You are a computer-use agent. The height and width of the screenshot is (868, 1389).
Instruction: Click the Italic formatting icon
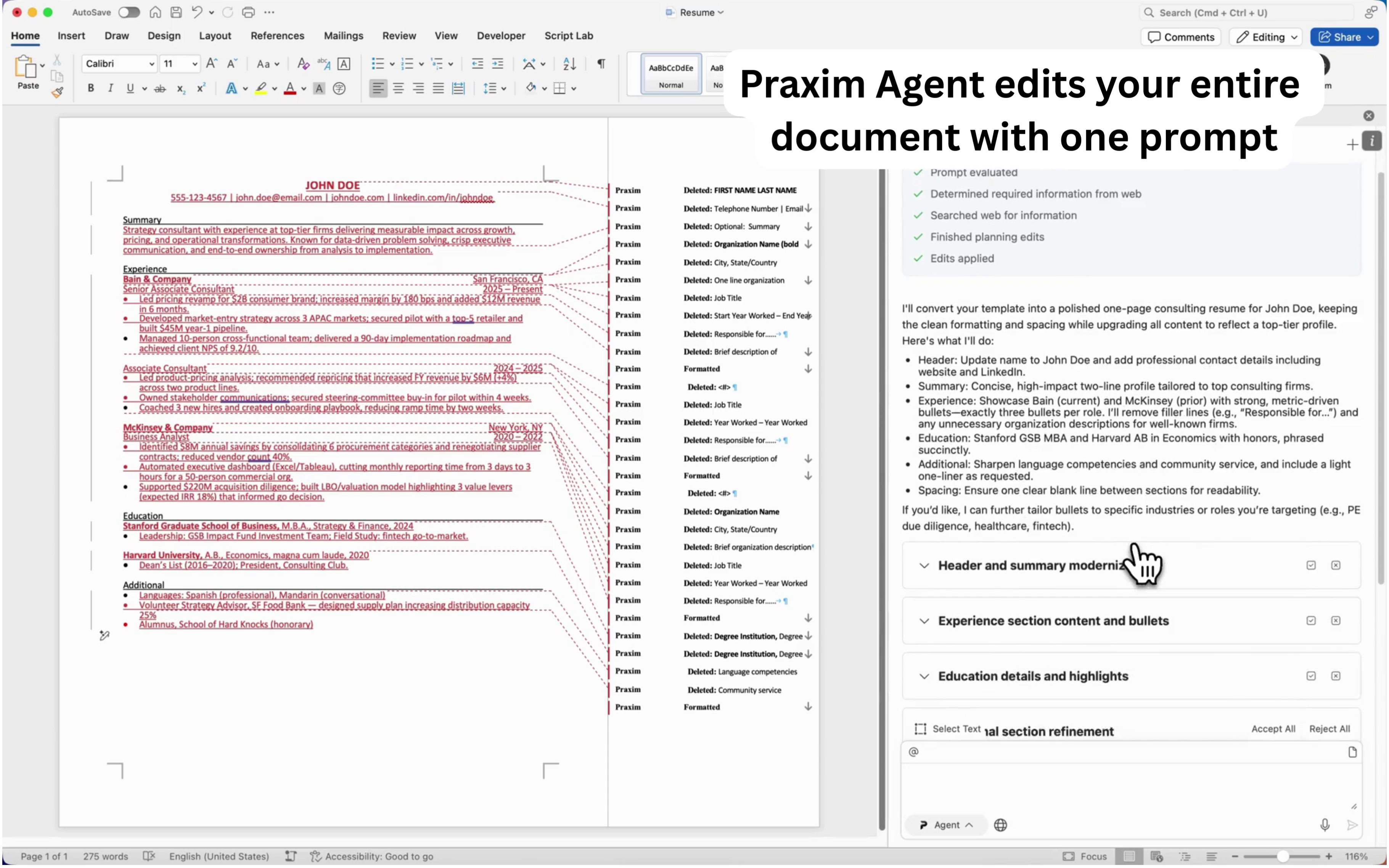coord(110,88)
